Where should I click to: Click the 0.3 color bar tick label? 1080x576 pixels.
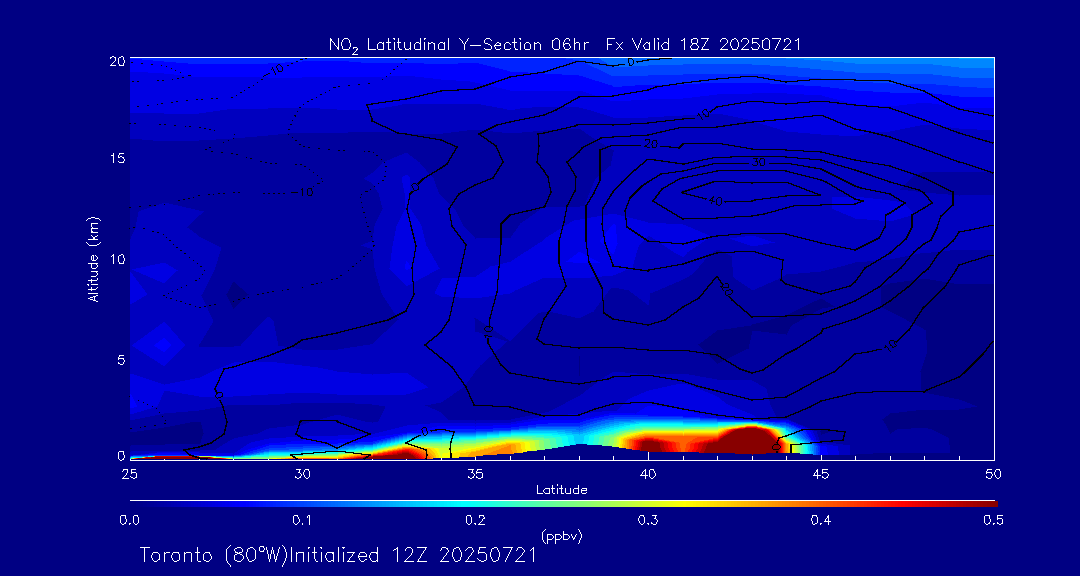(648, 520)
